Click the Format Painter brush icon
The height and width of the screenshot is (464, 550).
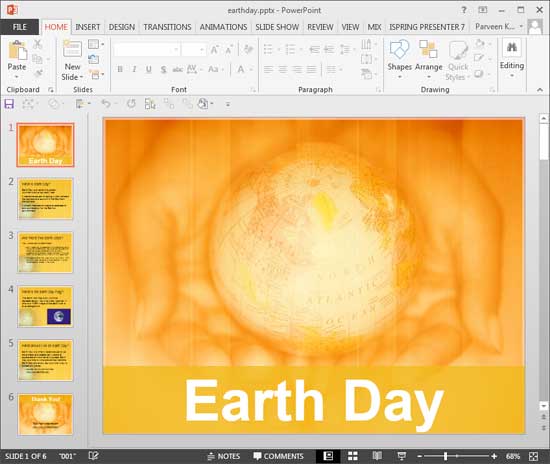38,73
